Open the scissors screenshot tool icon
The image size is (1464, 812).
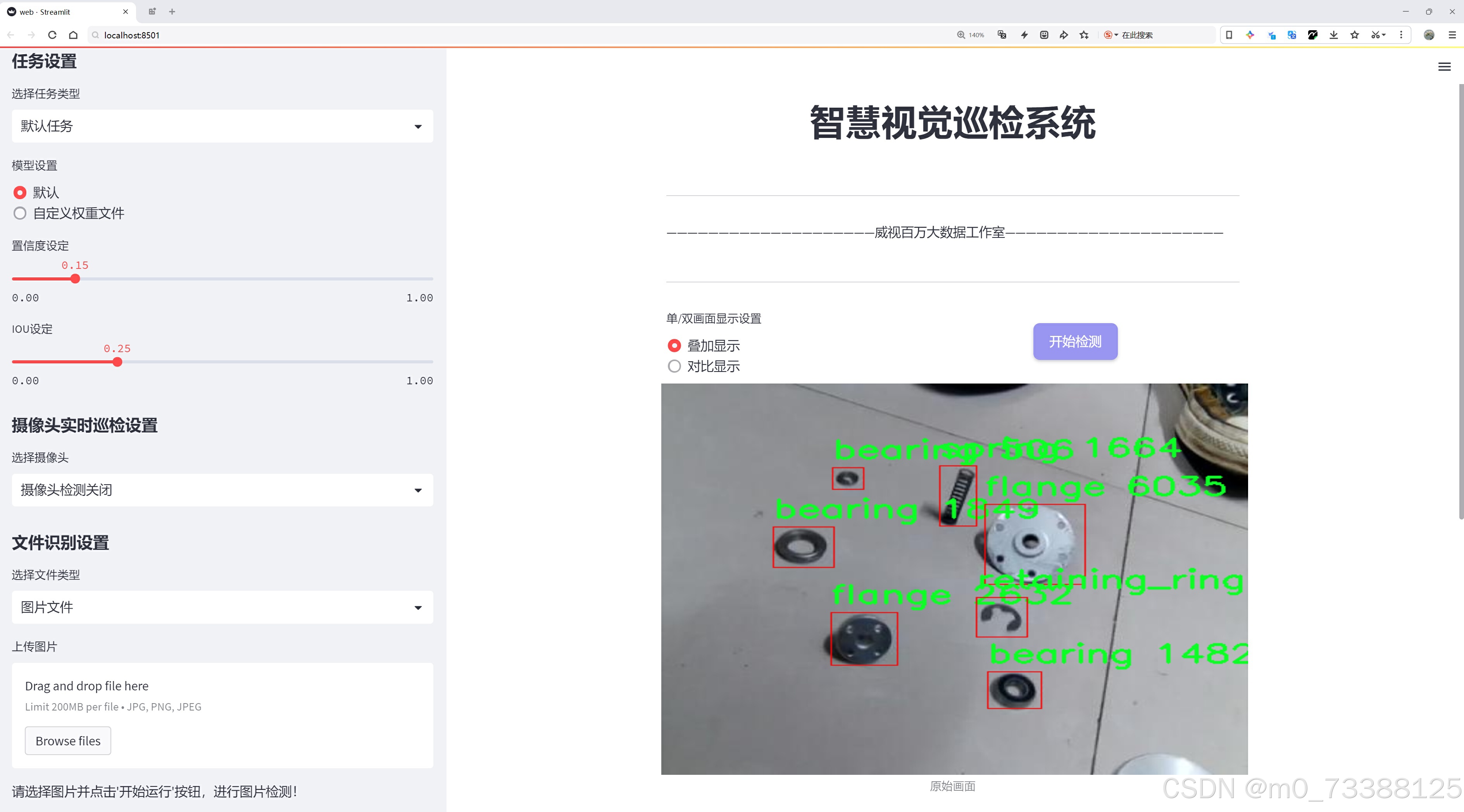point(1375,34)
